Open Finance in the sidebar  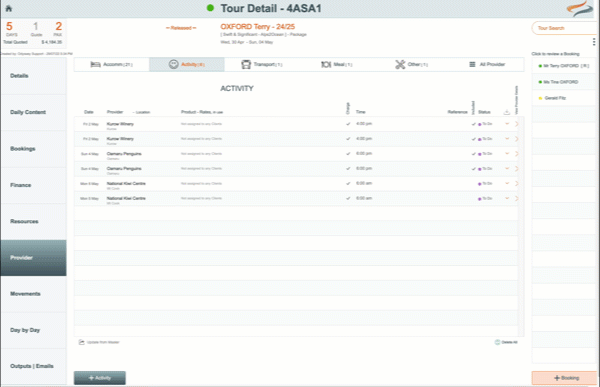tap(33, 185)
